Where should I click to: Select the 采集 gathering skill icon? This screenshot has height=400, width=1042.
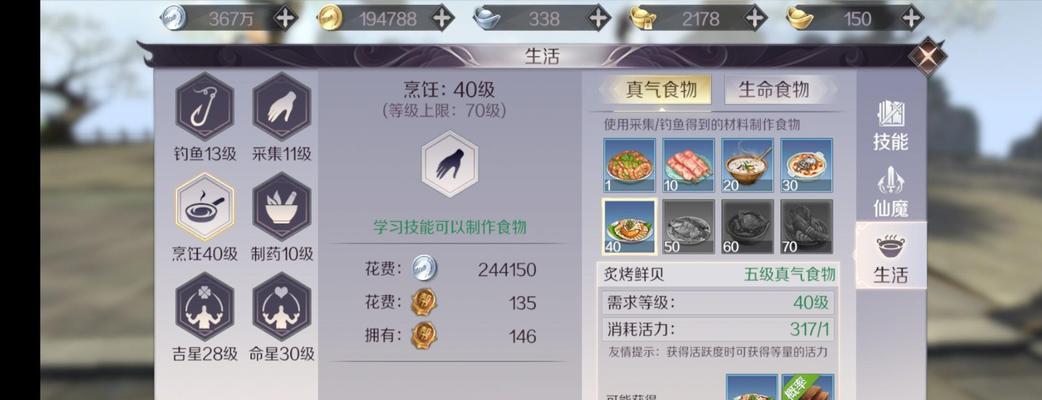tap(281, 108)
